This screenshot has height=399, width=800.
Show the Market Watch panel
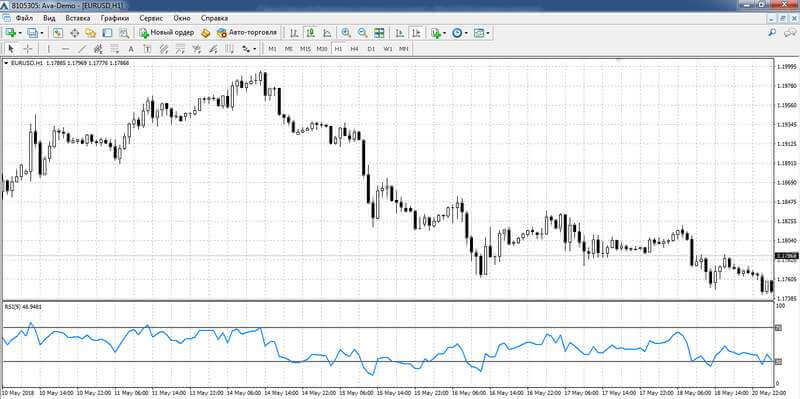click(58, 33)
